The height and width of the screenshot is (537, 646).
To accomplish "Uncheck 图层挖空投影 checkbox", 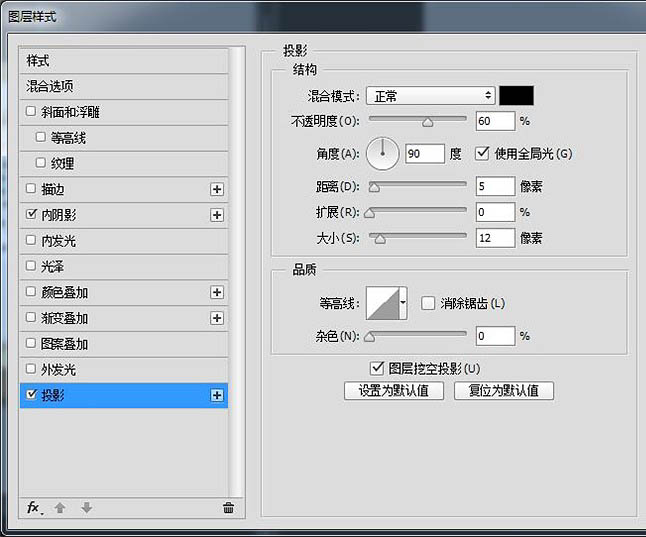I will click(x=377, y=368).
